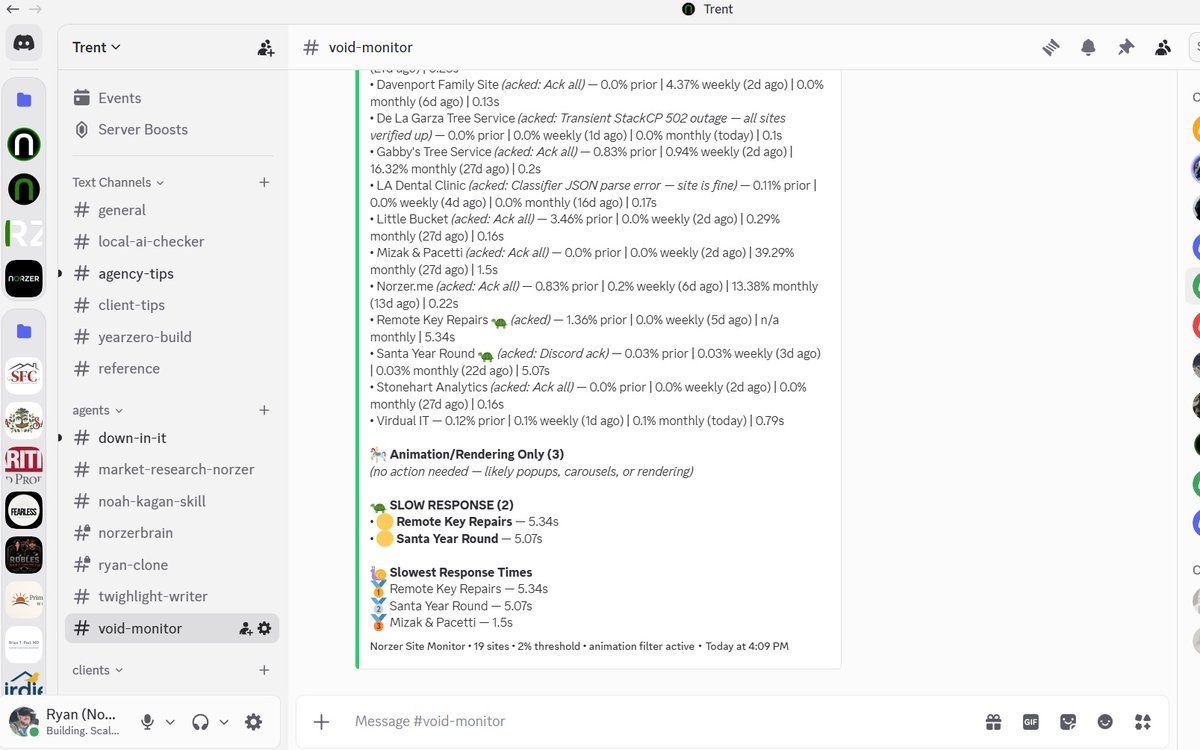Click the plus attach file button

[x=321, y=721]
